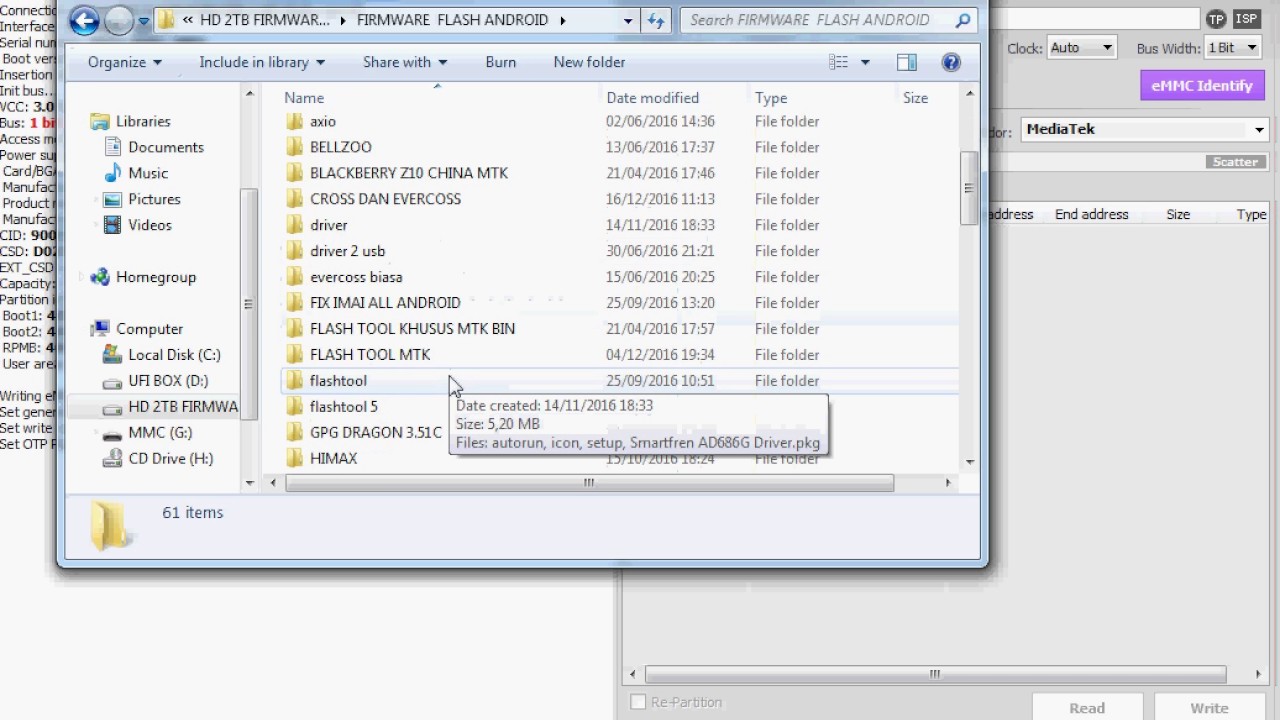Image resolution: width=1280 pixels, height=720 pixels.
Task: Sort by the Type column header
Action: 771,98
